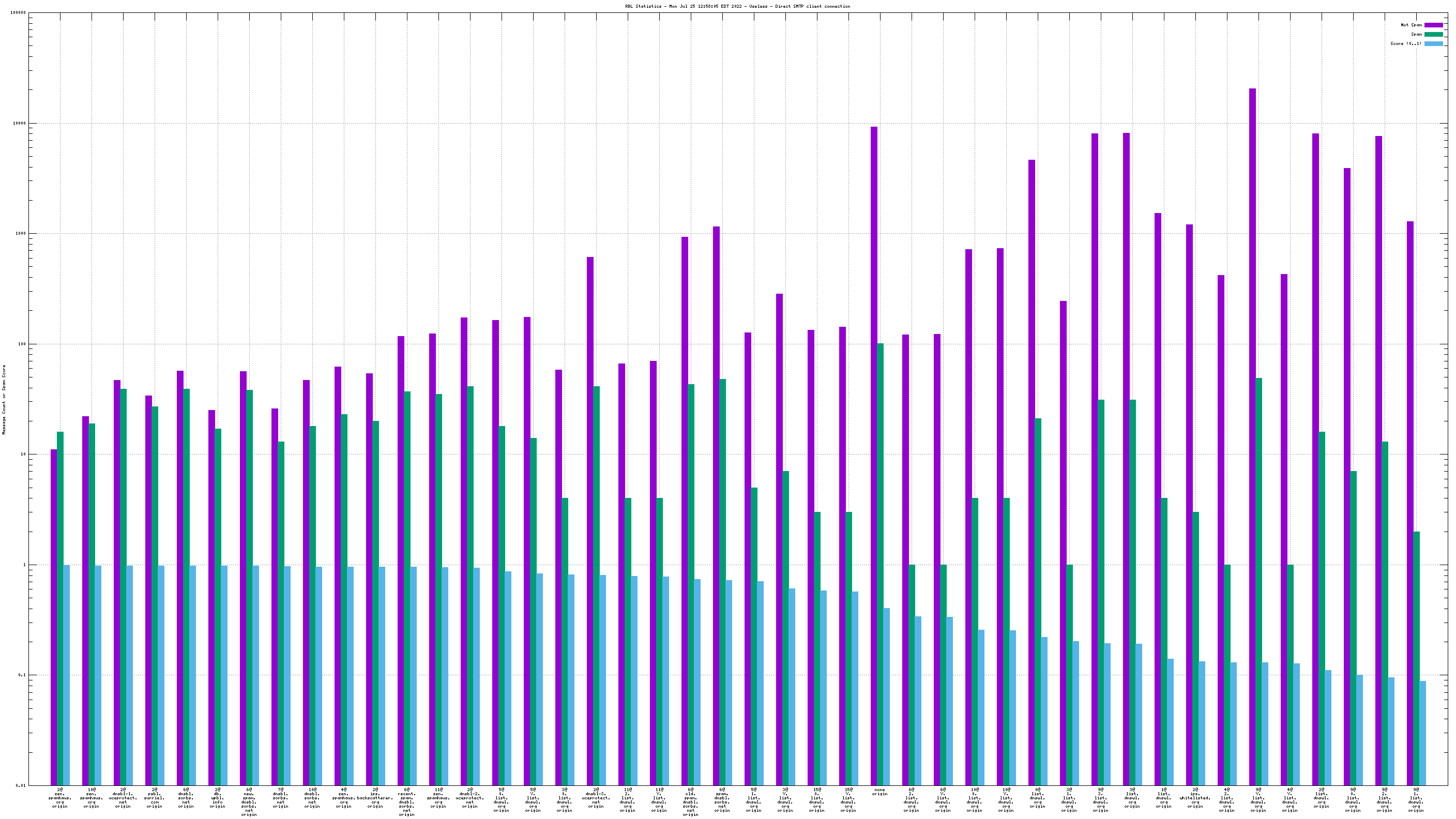The height and width of the screenshot is (819, 1456).
Task: Click the ips.backscatterer.org x-axis label
Action: pyautogui.click(x=375, y=797)
